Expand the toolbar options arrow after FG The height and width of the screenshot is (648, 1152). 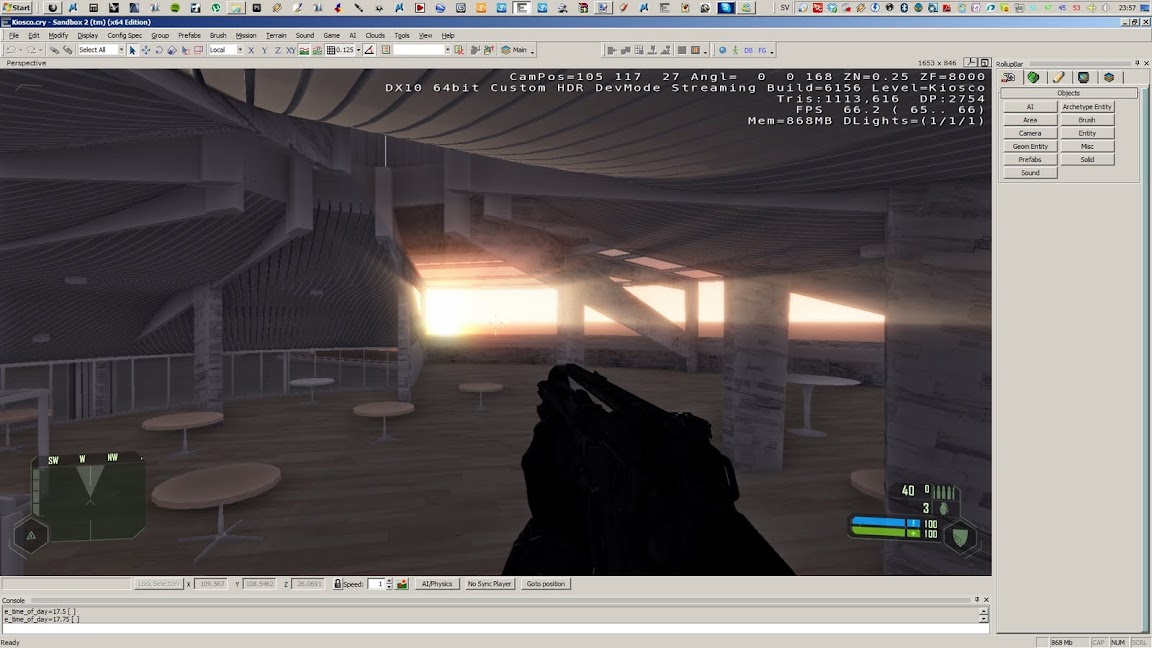(x=772, y=51)
